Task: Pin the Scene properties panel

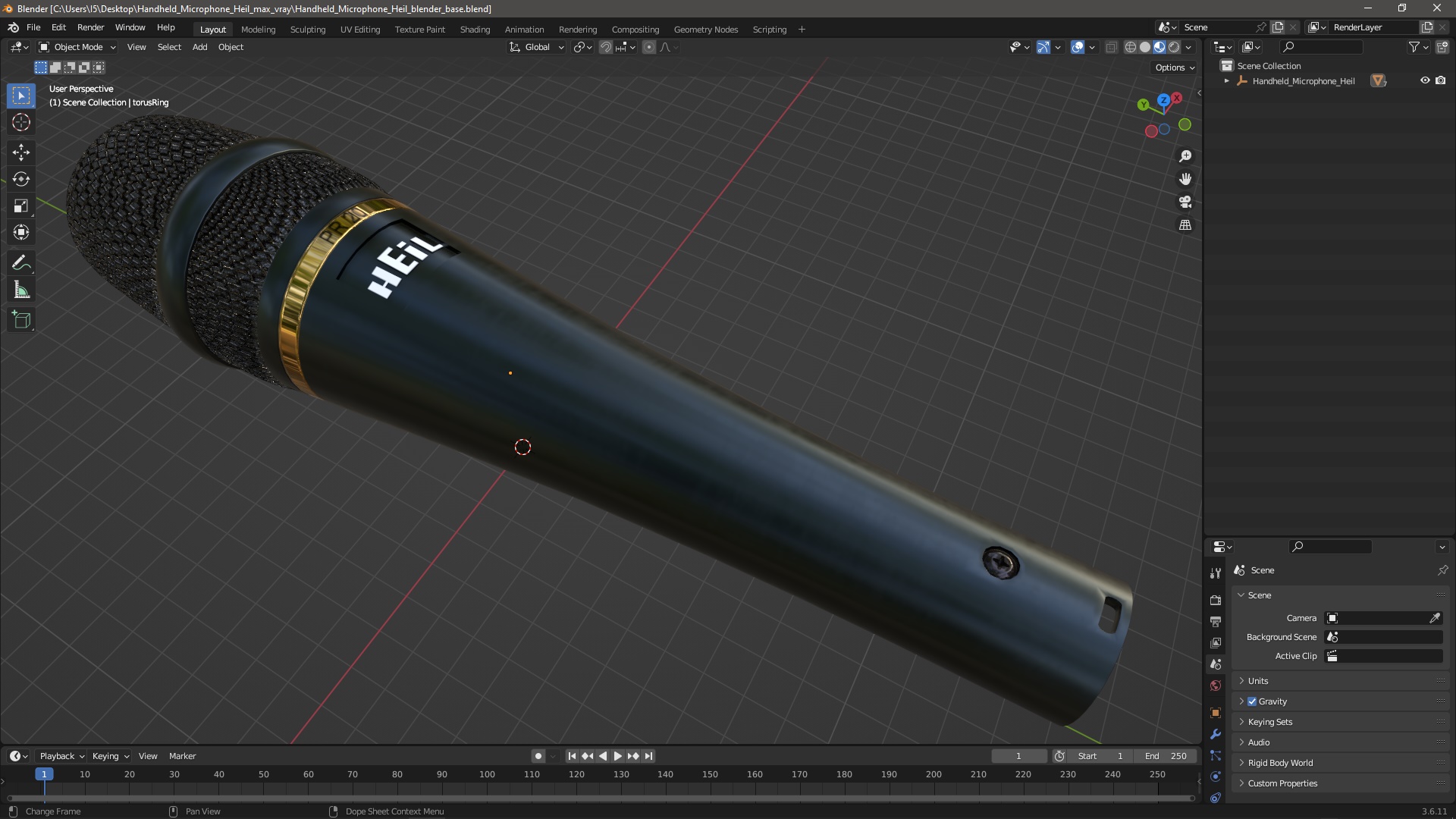Action: 1442,570
